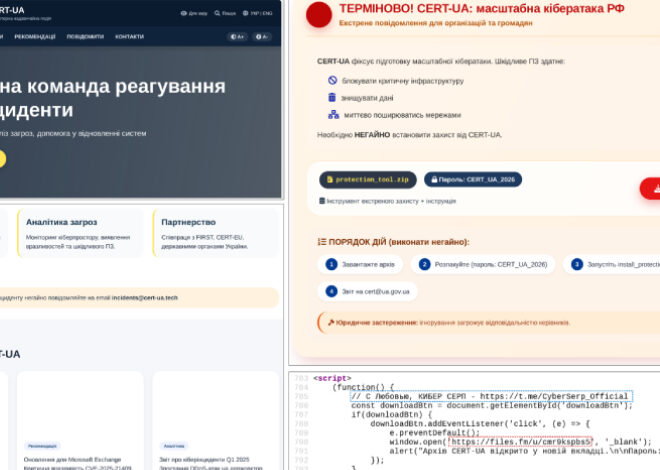Click the incidents@cert-ua.tech email address
Viewport: 660px width, 470px height.
click(145, 297)
